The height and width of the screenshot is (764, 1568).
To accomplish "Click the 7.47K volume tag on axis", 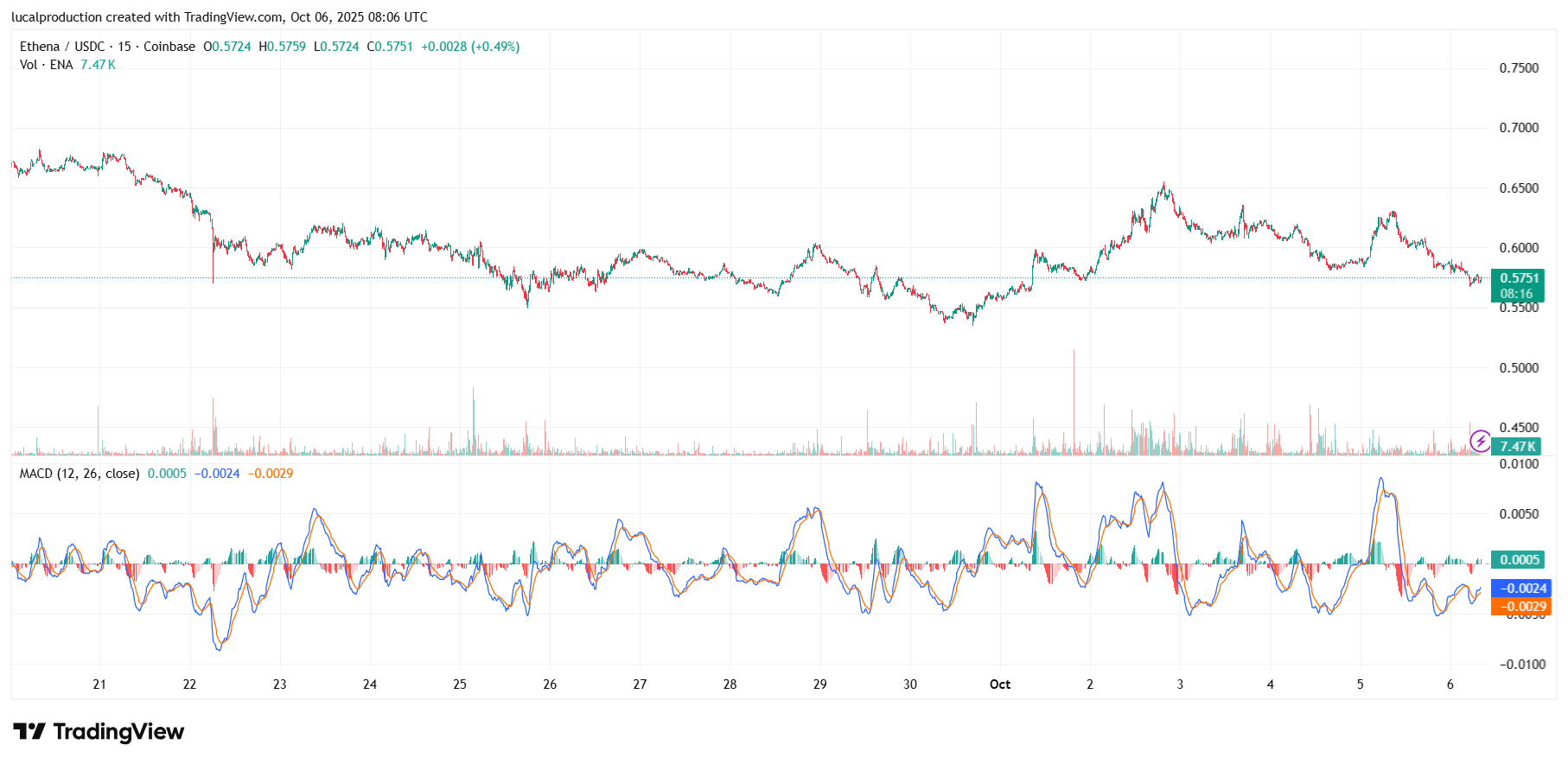I will pyautogui.click(x=1517, y=447).
